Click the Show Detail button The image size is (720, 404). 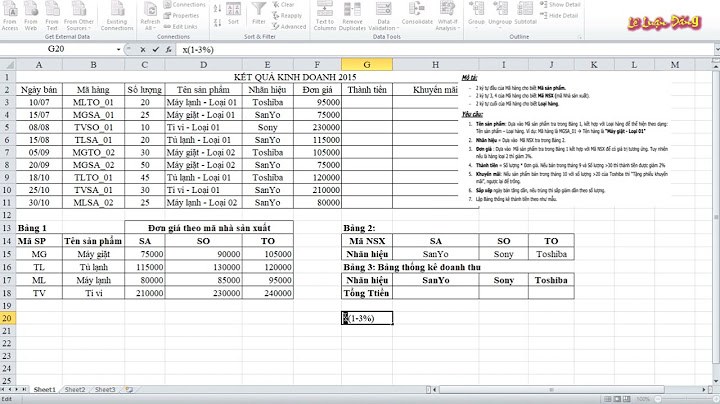point(560,5)
